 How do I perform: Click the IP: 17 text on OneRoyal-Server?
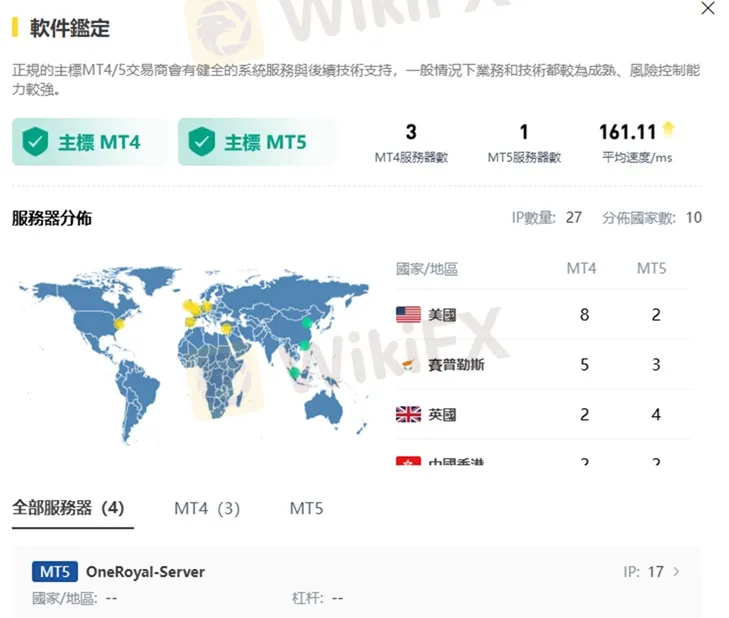pyautogui.click(x=643, y=571)
